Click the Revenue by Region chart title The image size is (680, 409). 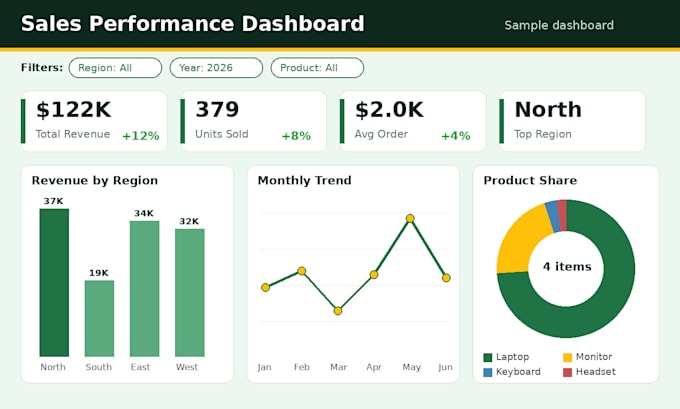[x=95, y=180]
